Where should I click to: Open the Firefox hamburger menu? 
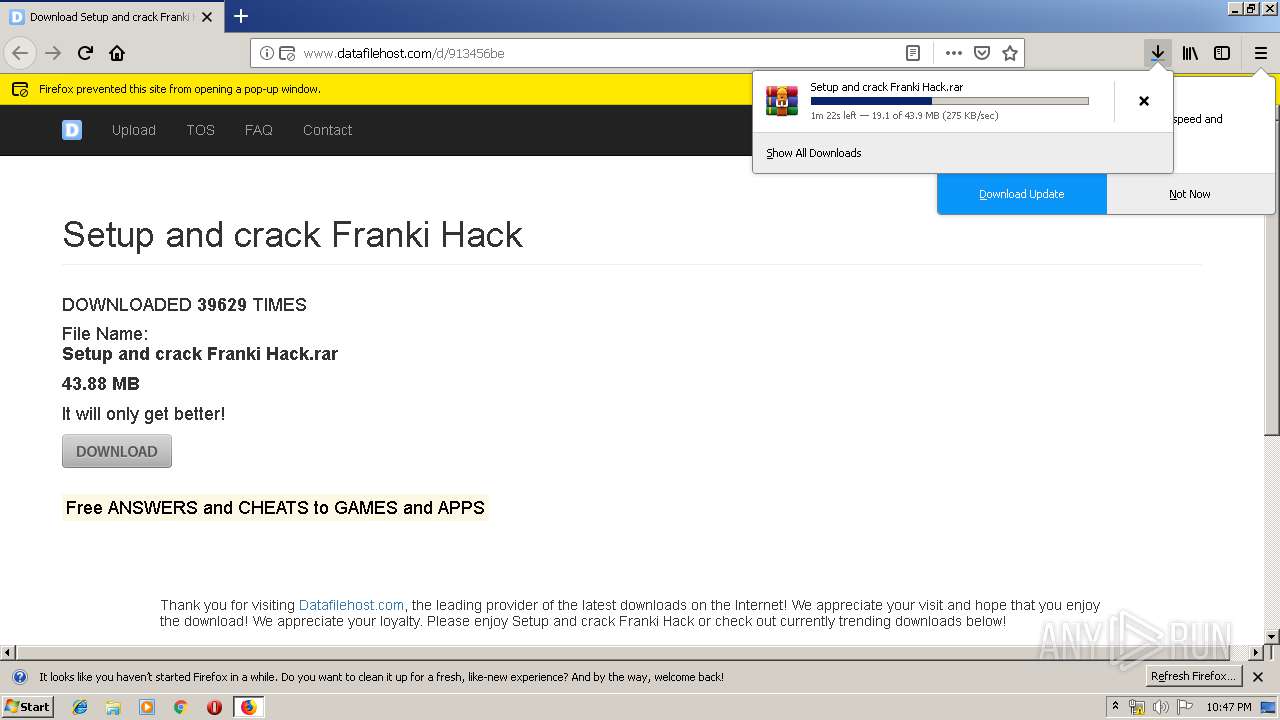pos(1261,53)
